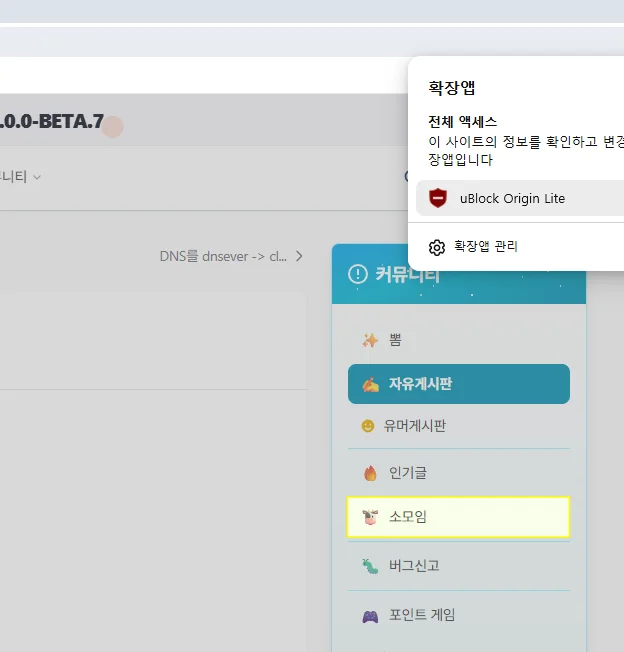
Task: Click the cow icon beside 소모임
Action: pyautogui.click(x=370, y=517)
